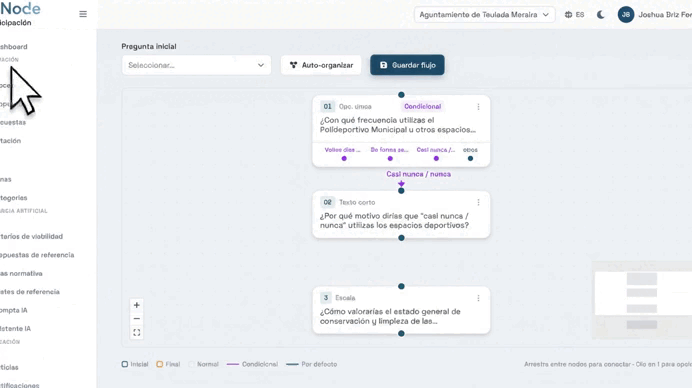692x388 pixels.
Task: Open Categorías sidebar item
Action: click(x=14, y=198)
